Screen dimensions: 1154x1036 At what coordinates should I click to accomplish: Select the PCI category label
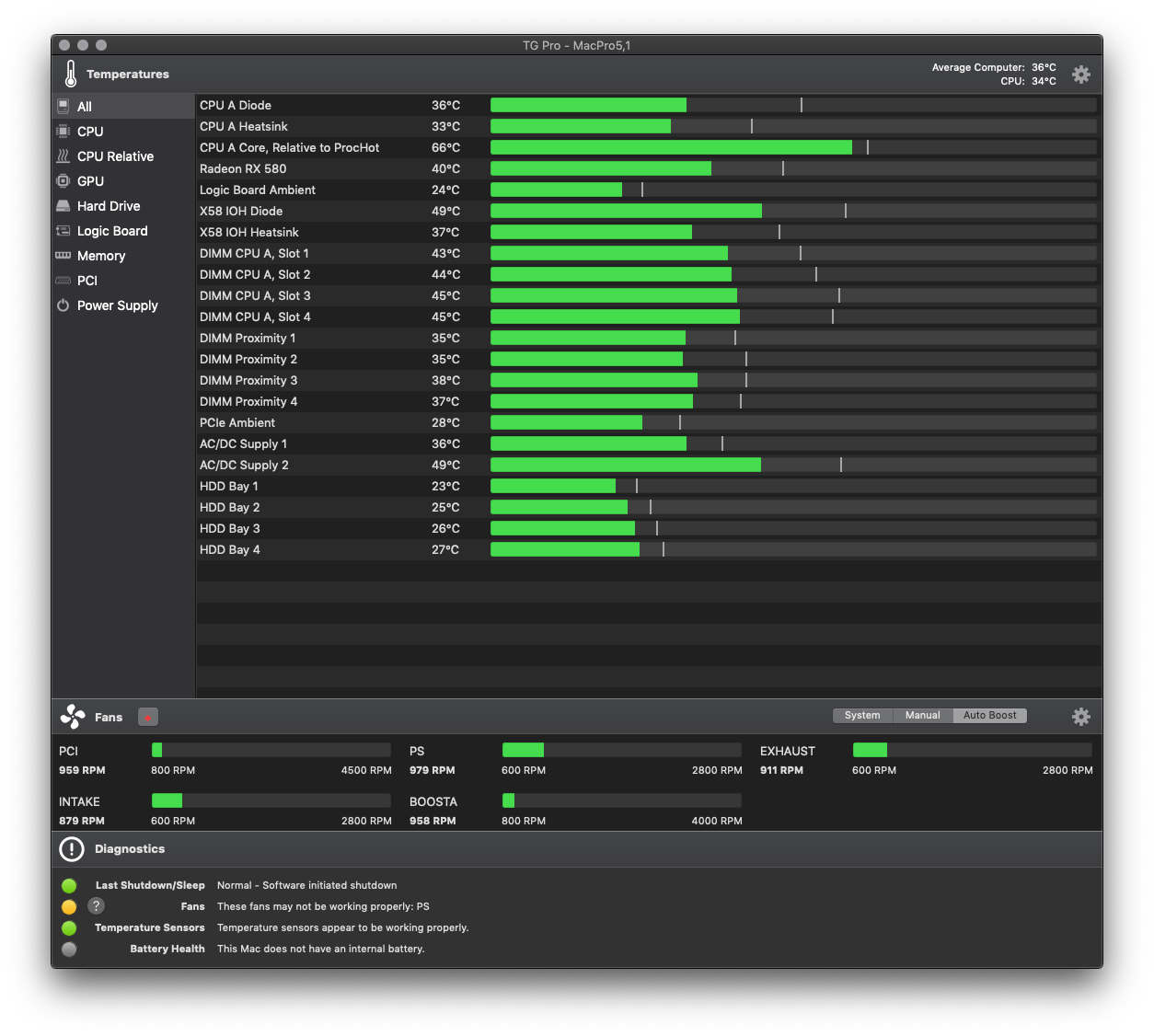click(87, 281)
